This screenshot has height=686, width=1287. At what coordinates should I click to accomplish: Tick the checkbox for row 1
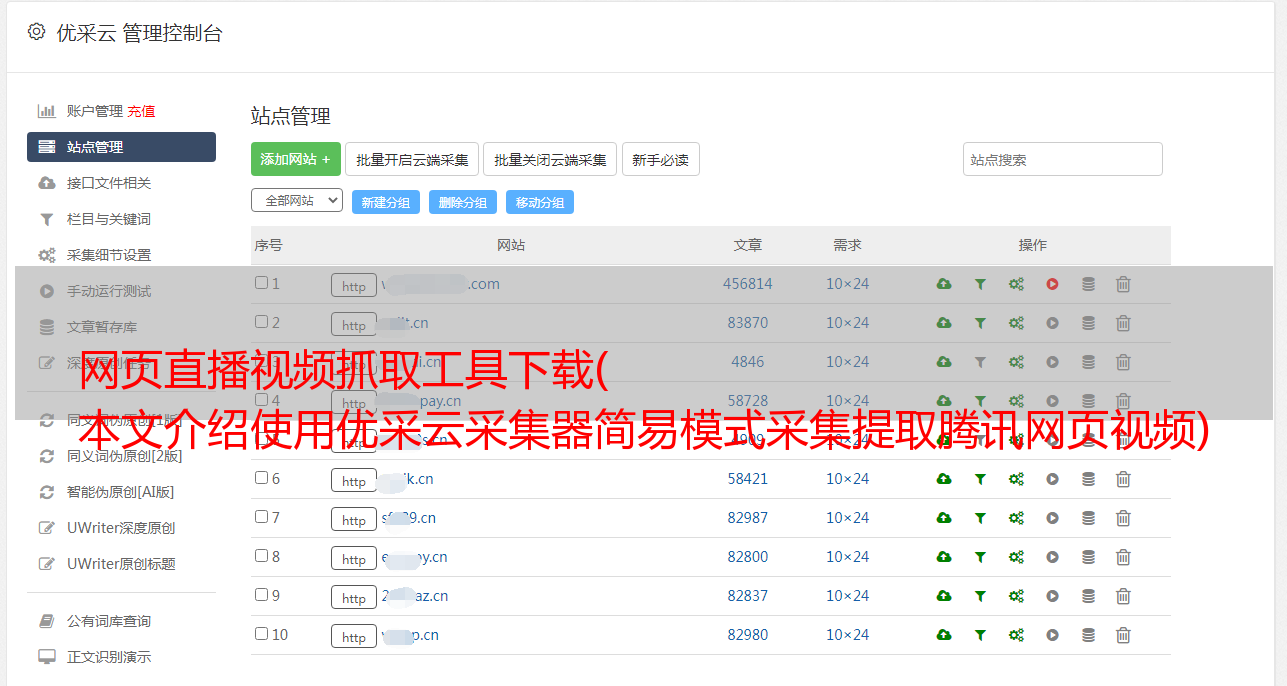point(262,283)
